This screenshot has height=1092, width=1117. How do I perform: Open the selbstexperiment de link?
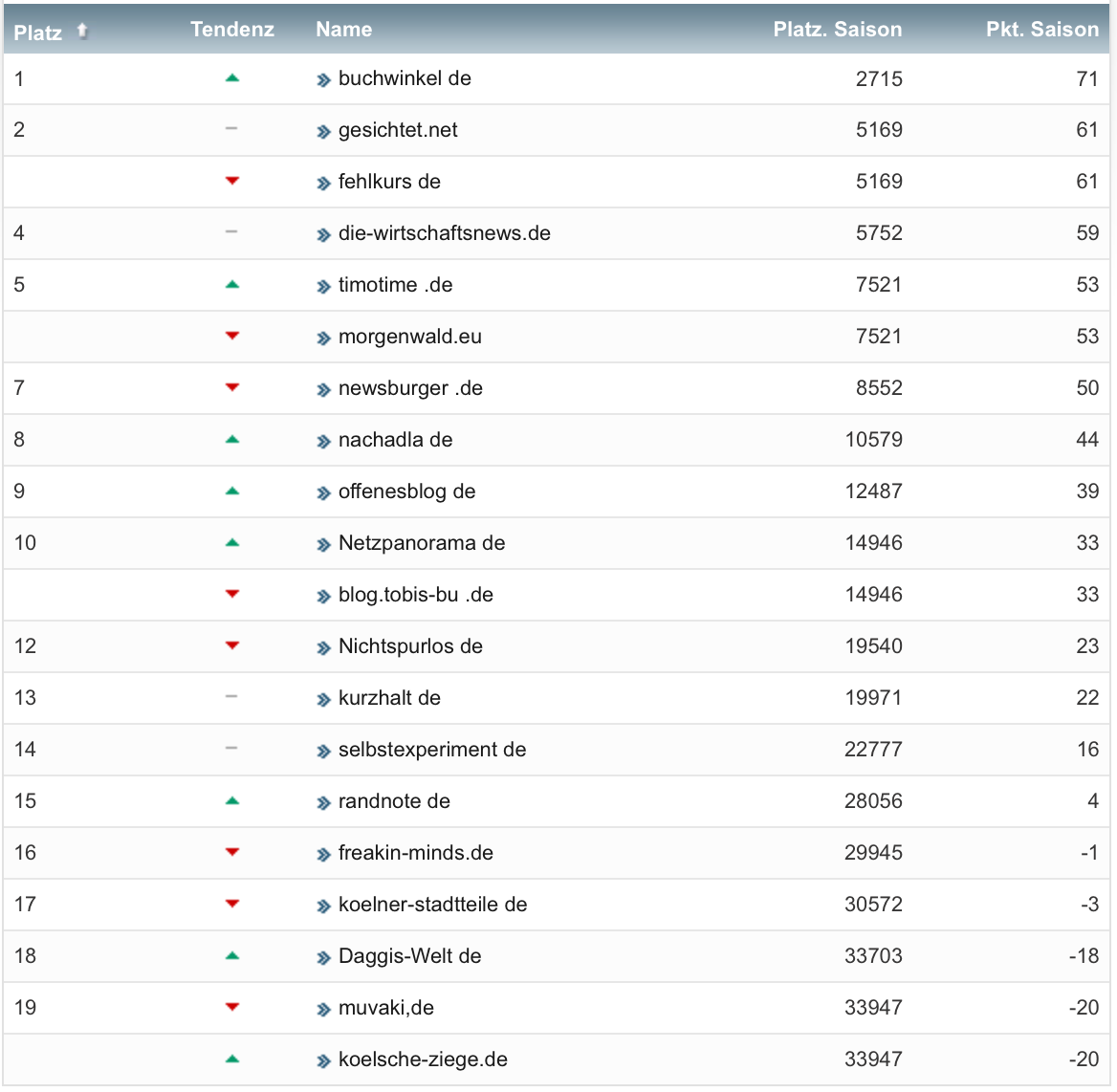431,750
